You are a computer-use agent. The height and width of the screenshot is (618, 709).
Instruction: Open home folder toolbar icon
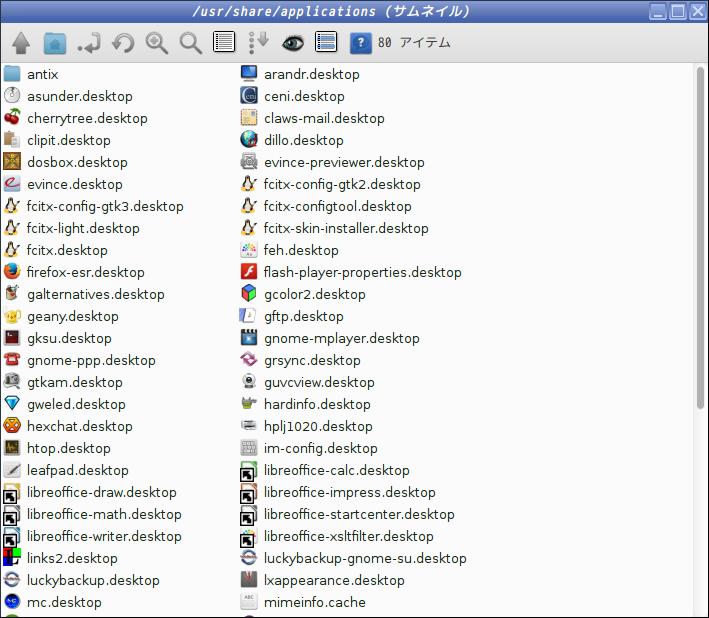(x=55, y=43)
